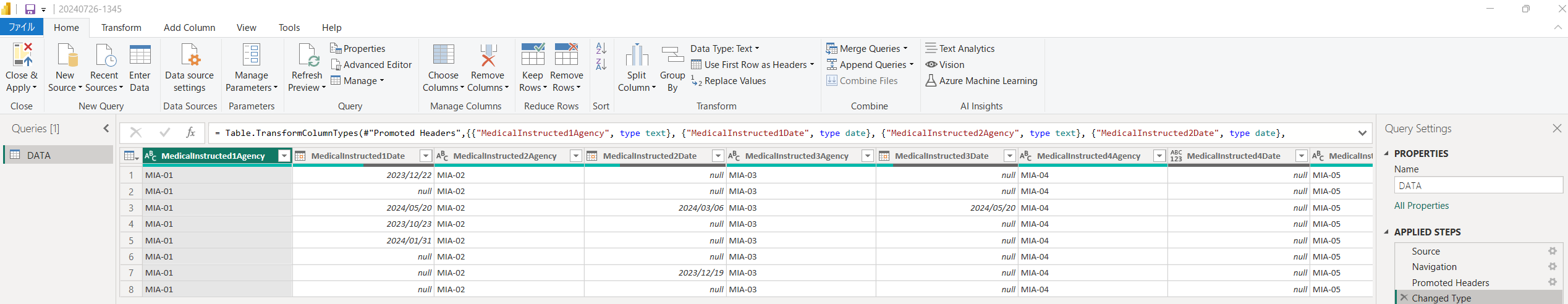The image size is (1568, 304).
Task: Collapse the PROPERTIES section
Action: click(x=1386, y=153)
